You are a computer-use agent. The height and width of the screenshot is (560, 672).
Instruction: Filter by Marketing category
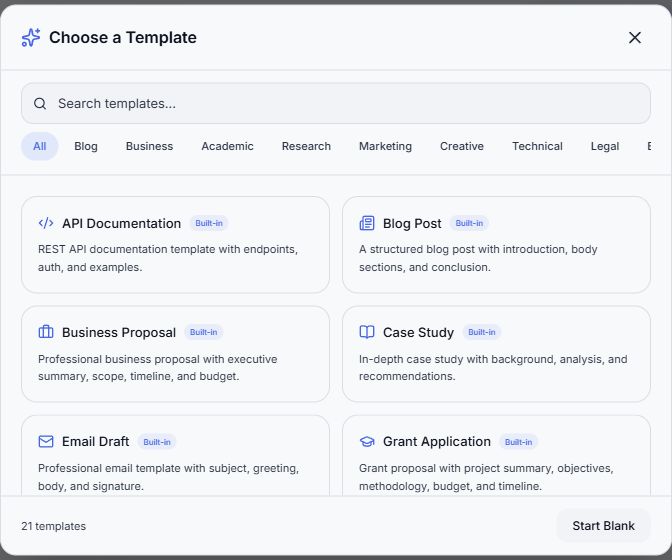pyautogui.click(x=385, y=146)
